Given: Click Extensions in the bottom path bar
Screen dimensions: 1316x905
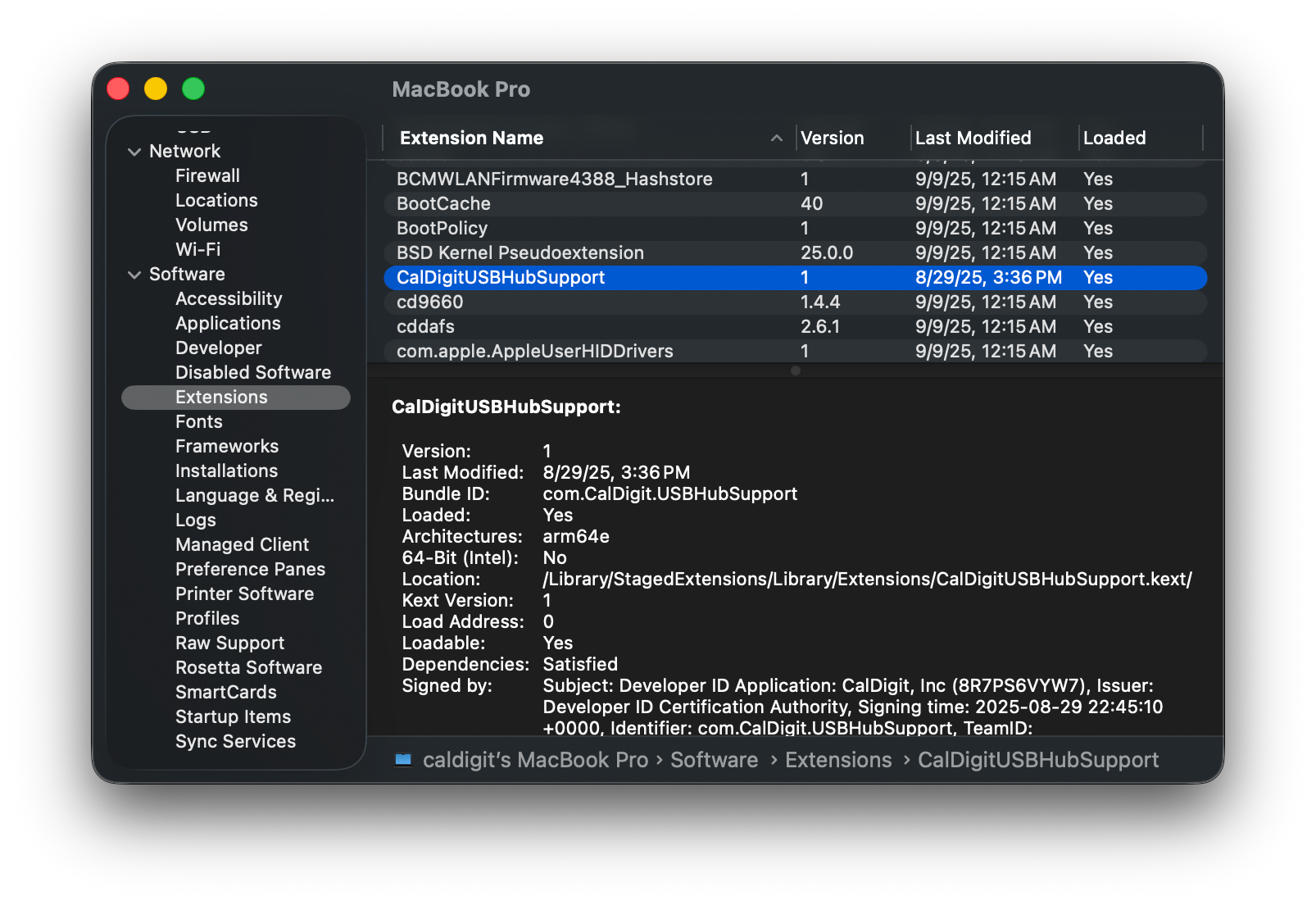Looking at the screenshot, I should point(837,760).
